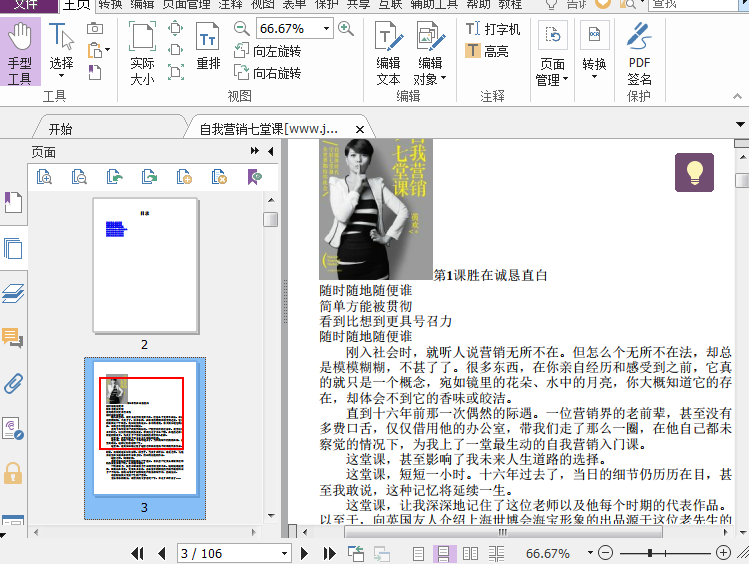Open the page number dropdown in status bar

tap(284, 554)
